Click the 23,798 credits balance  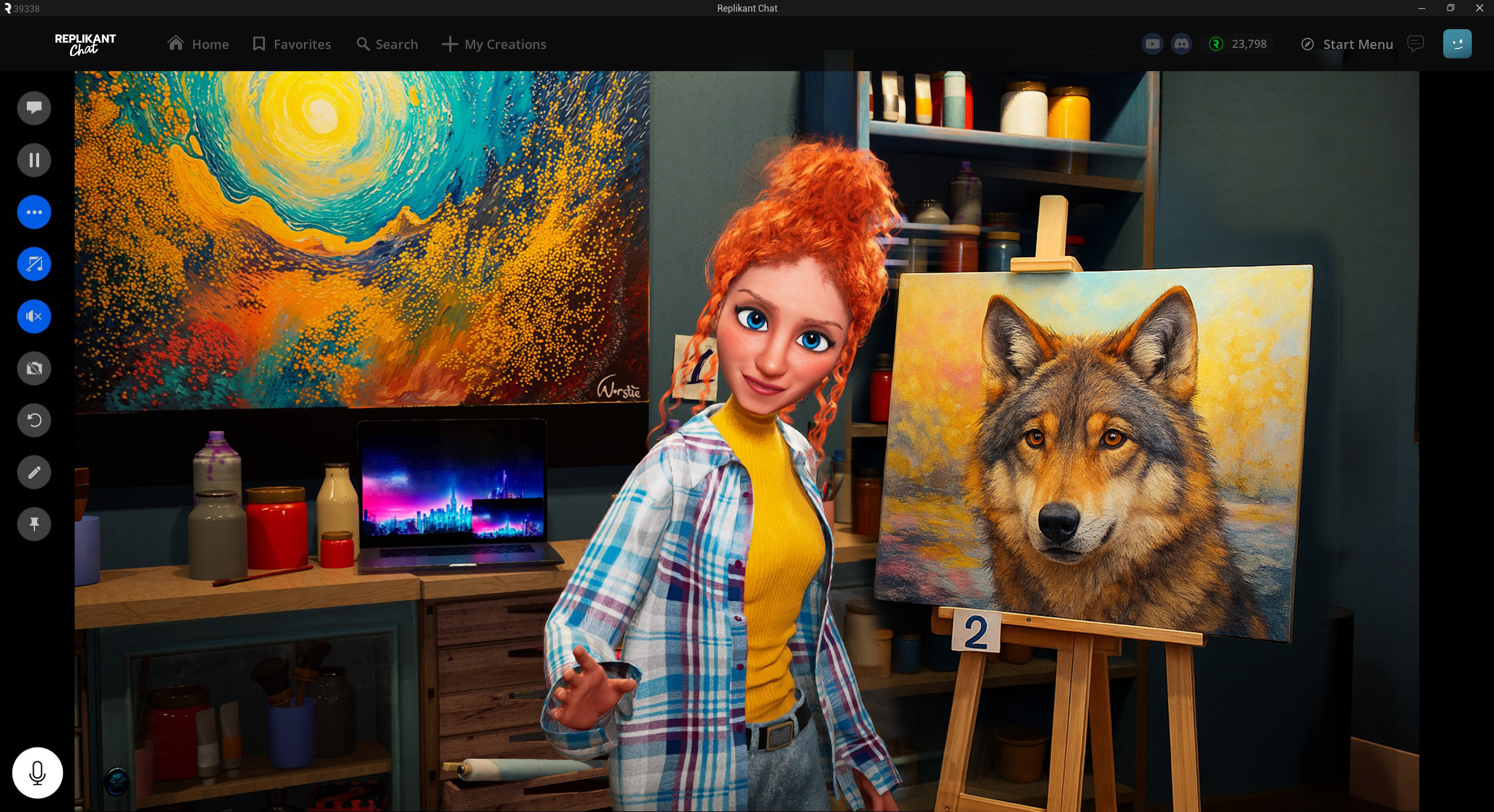(x=1238, y=44)
